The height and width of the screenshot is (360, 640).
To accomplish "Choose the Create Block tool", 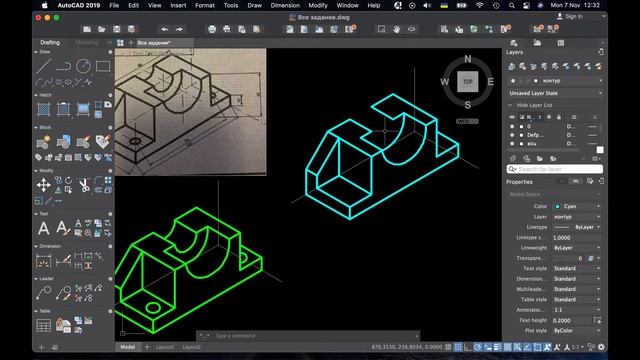I will tap(44, 142).
